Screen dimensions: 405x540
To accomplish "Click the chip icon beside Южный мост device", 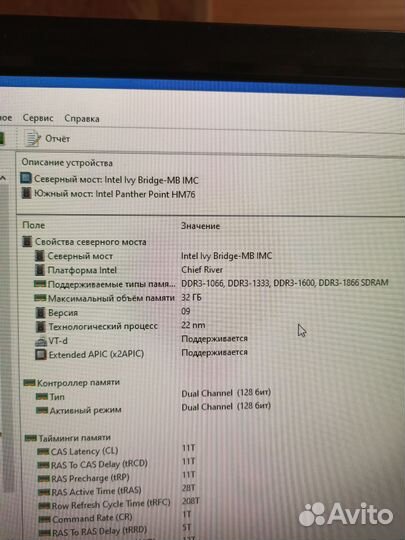I will tap(26, 193).
